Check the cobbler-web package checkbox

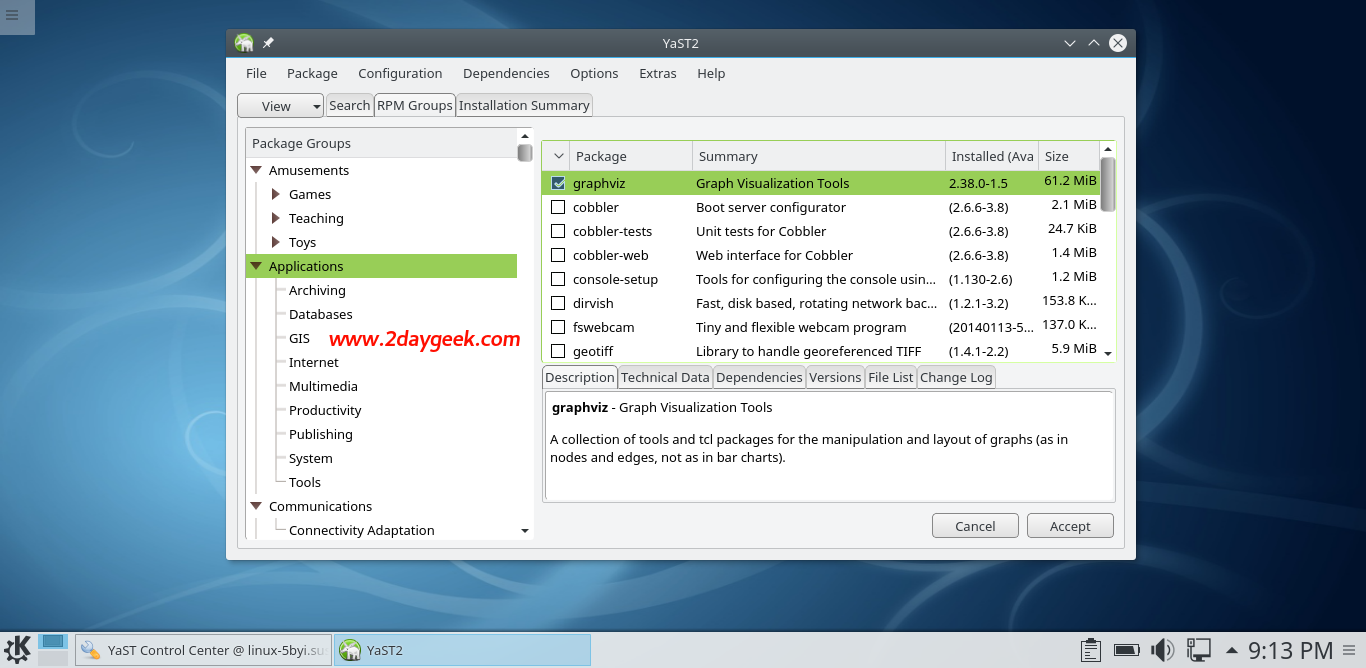(558, 255)
